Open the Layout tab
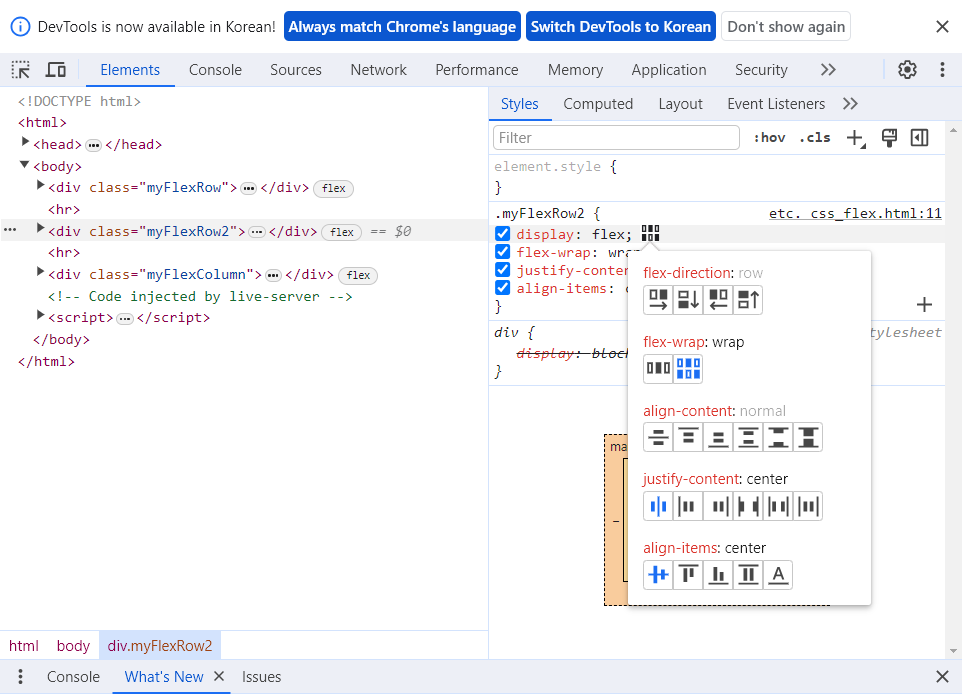 (680, 104)
